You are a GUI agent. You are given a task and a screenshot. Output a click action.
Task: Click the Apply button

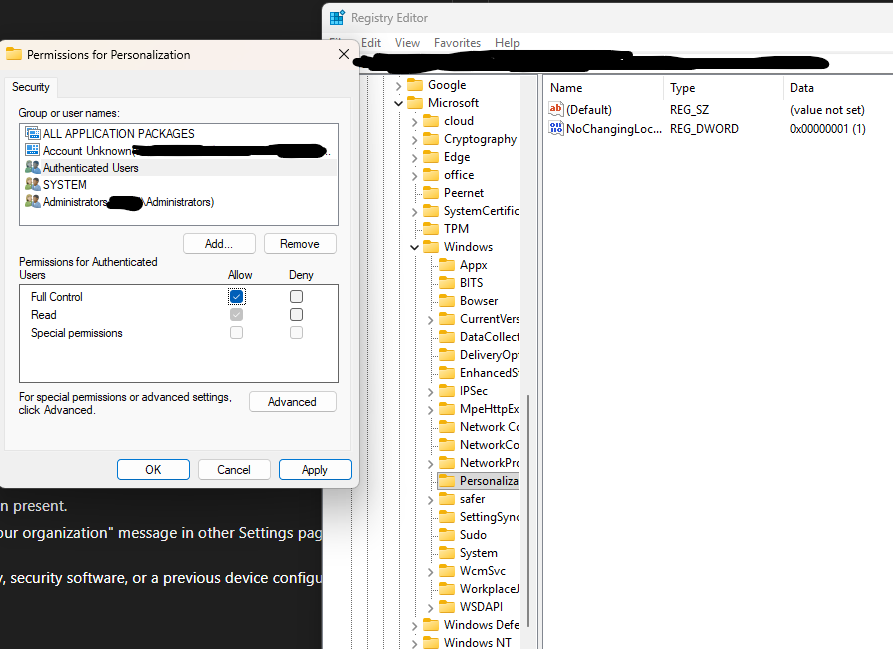tap(315, 470)
